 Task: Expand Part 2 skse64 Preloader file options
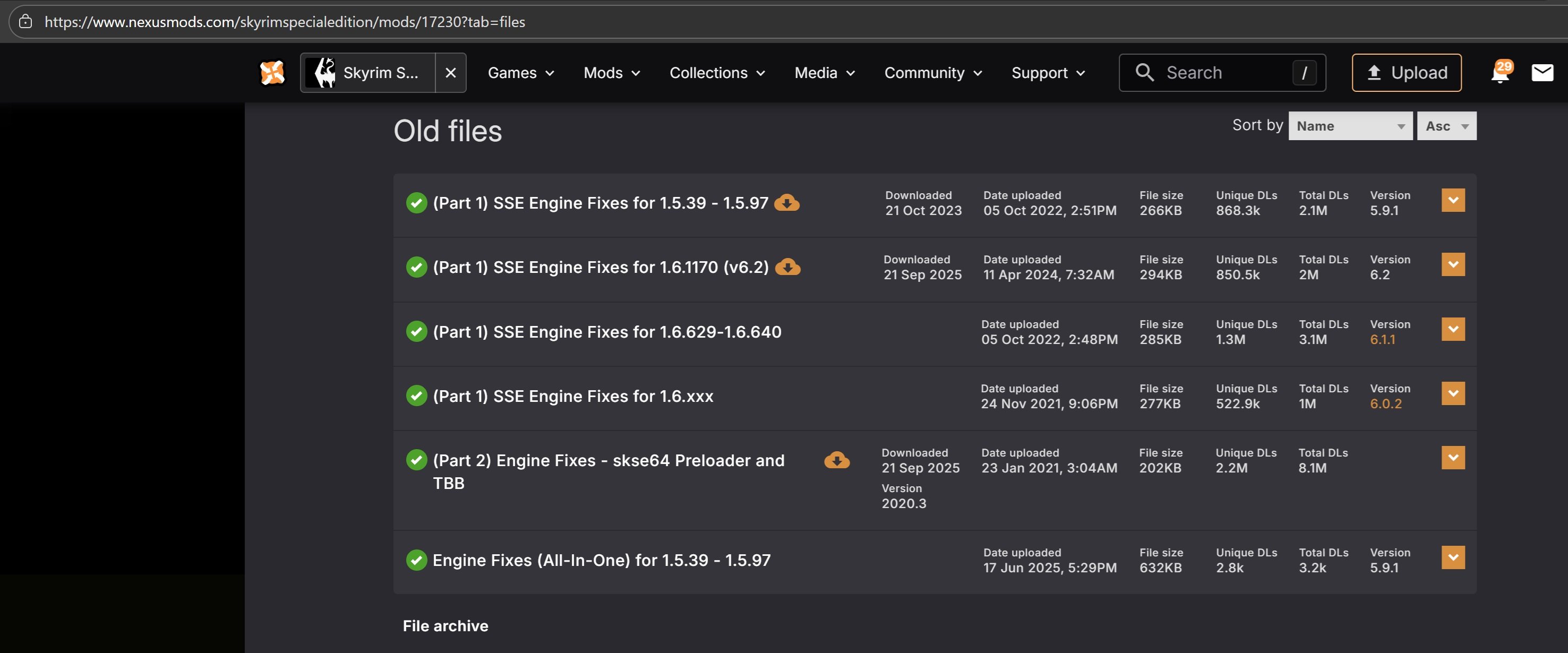coord(1452,458)
